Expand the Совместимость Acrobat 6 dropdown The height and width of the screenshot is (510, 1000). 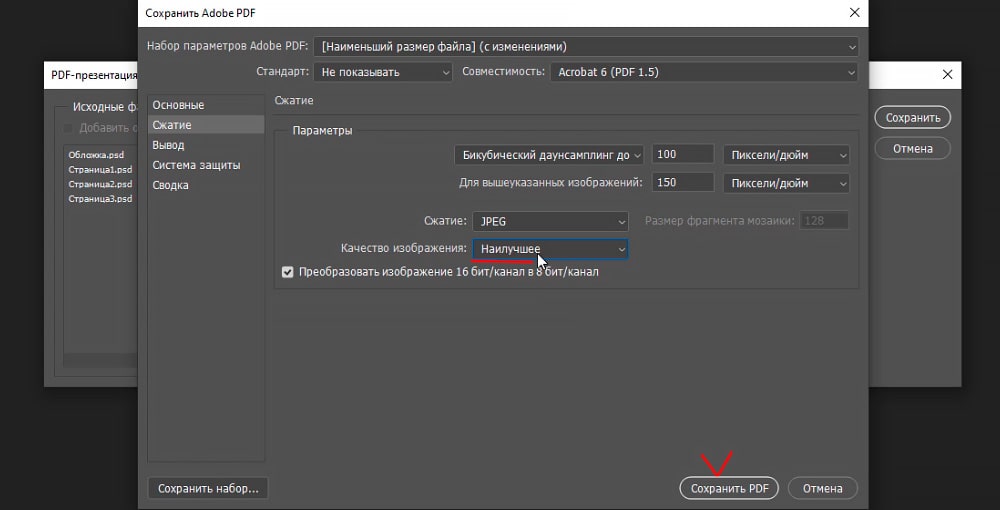click(x=703, y=72)
